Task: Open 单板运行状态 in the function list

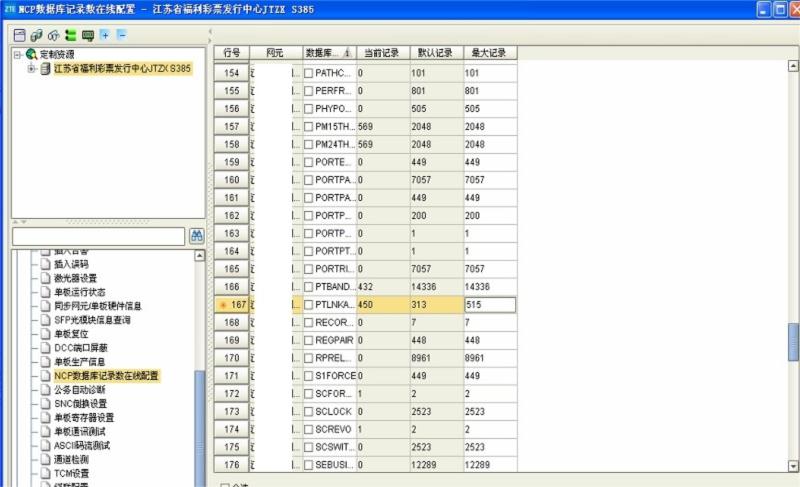Action: [x=82, y=292]
